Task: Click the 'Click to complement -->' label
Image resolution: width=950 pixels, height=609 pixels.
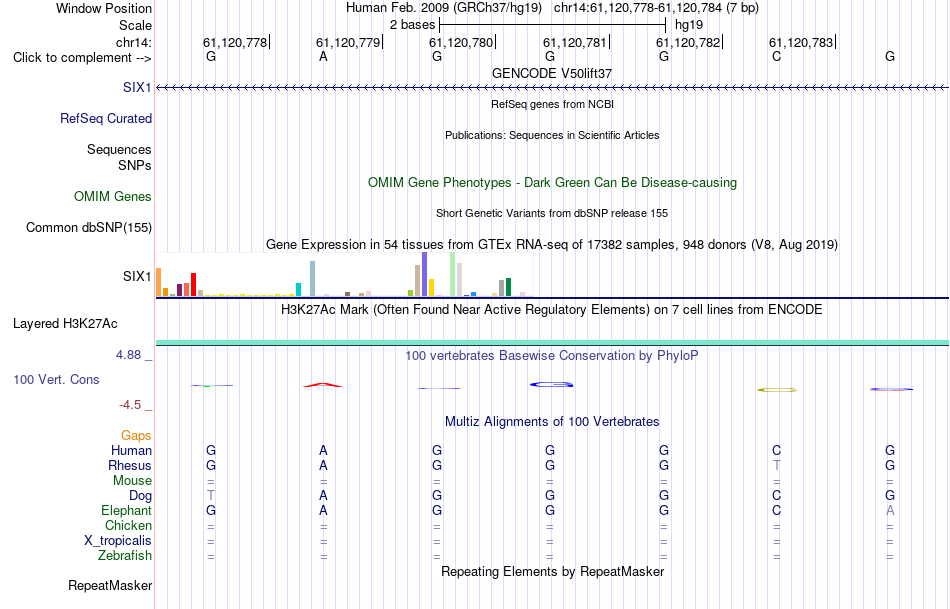Action: (82, 58)
